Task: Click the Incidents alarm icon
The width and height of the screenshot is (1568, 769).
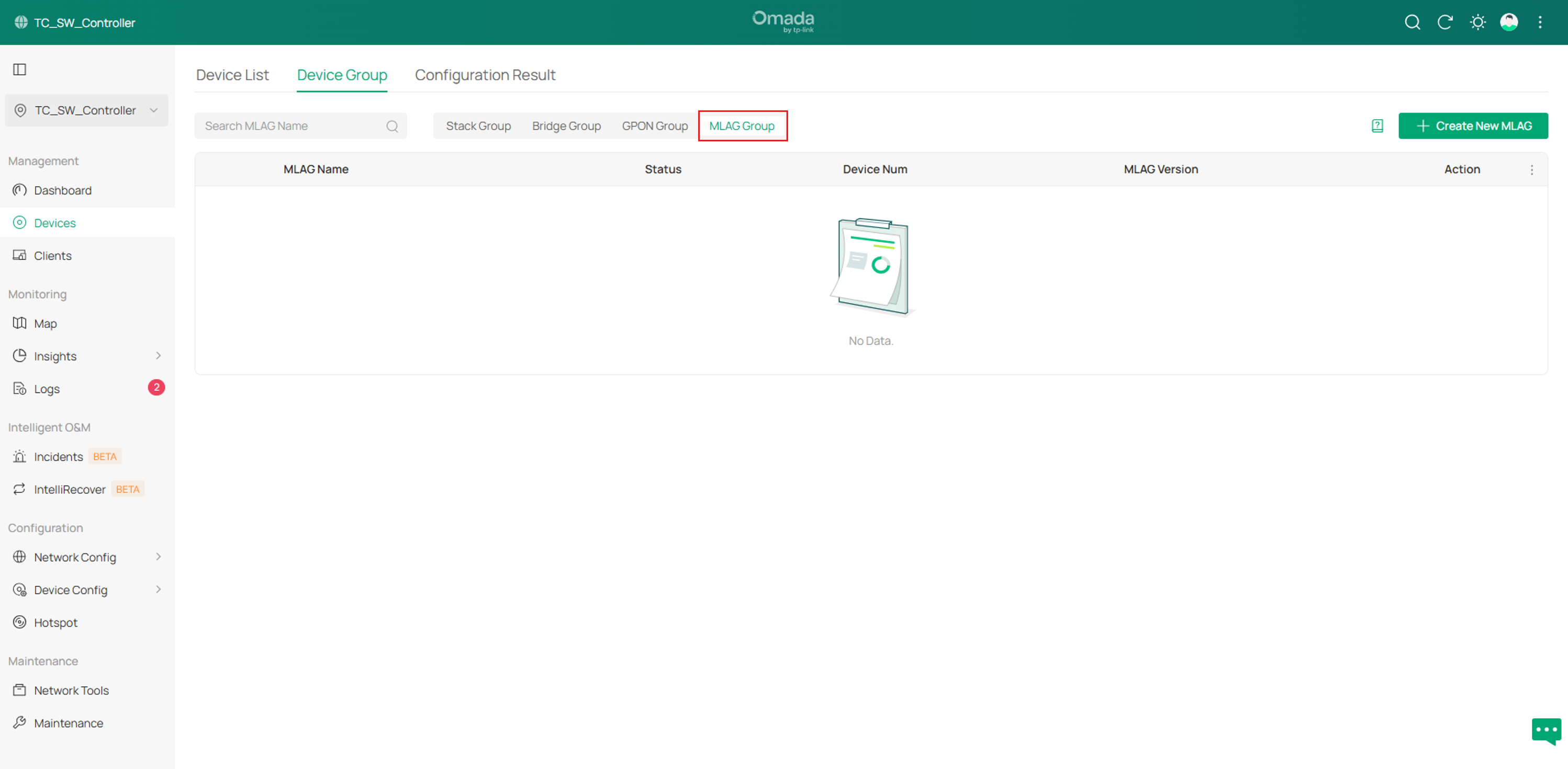Action: [x=19, y=456]
